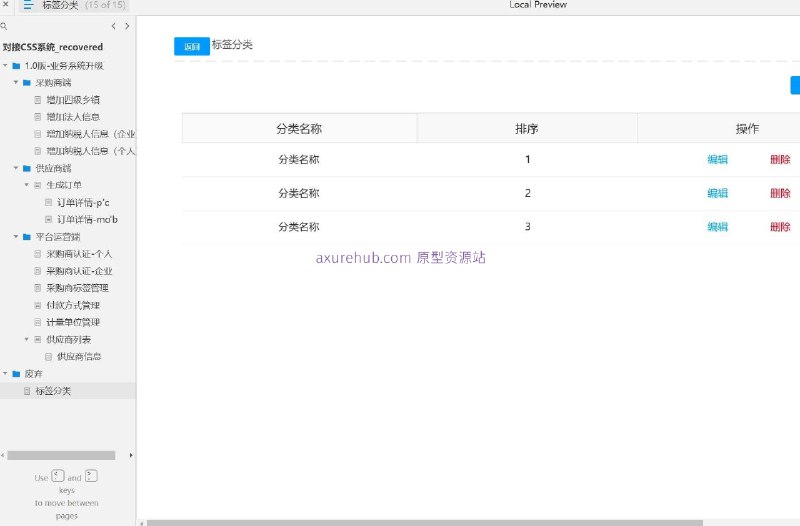Toggle the sitemap hamburger menu icon
The height and width of the screenshot is (526, 800).
coord(28,5)
